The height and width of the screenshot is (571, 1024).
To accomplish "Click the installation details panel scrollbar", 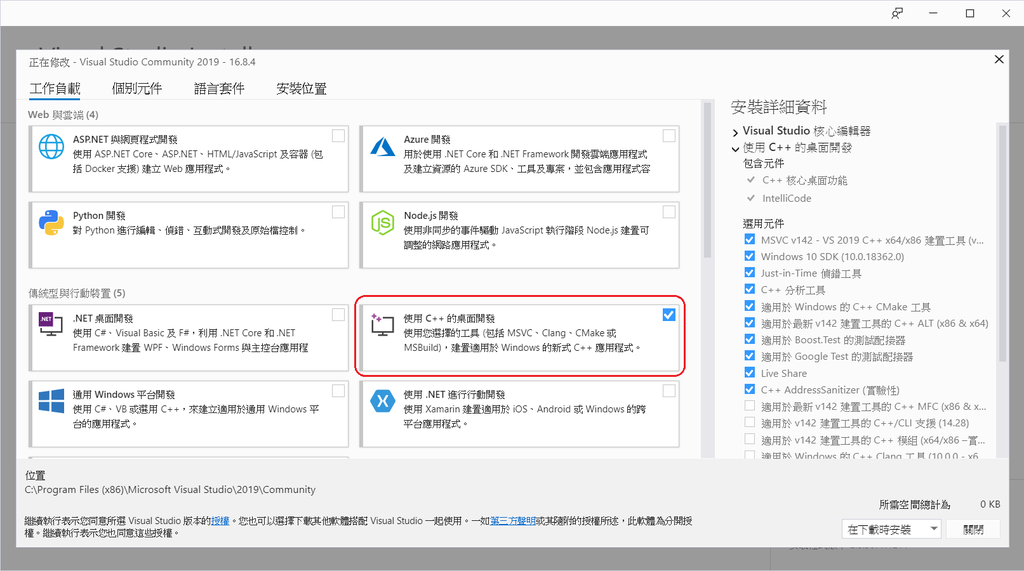I will point(1002,242).
